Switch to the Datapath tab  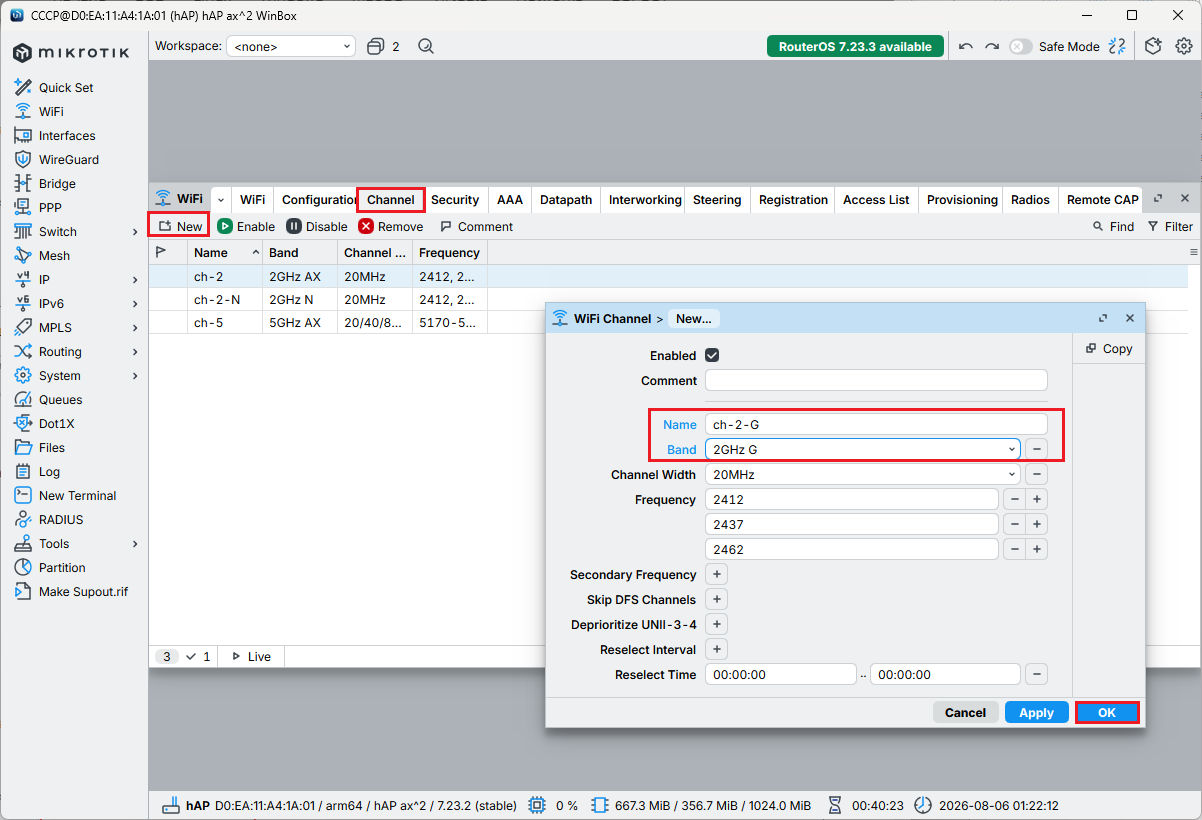click(x=566, y=200)
